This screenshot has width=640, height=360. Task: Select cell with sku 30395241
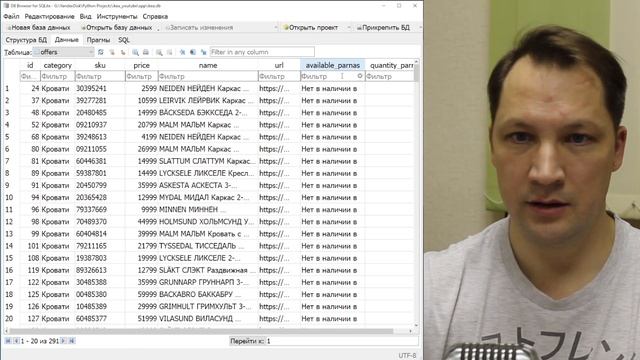pos(100,89)
